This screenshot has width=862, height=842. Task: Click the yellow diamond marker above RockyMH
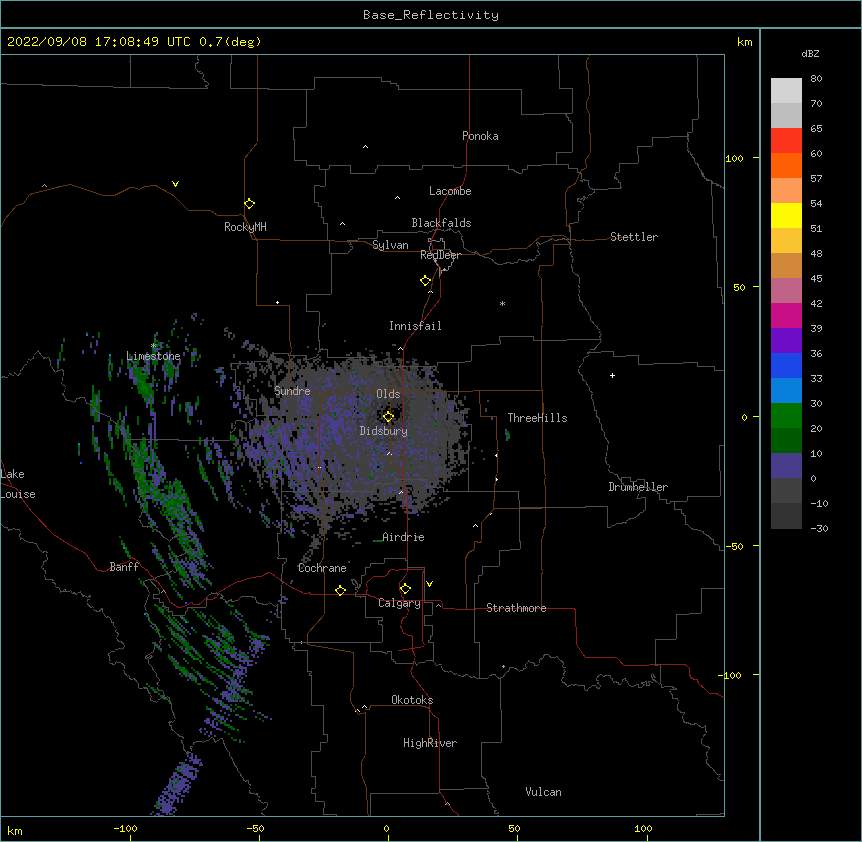pyautogui.click(x=249, y=204)
